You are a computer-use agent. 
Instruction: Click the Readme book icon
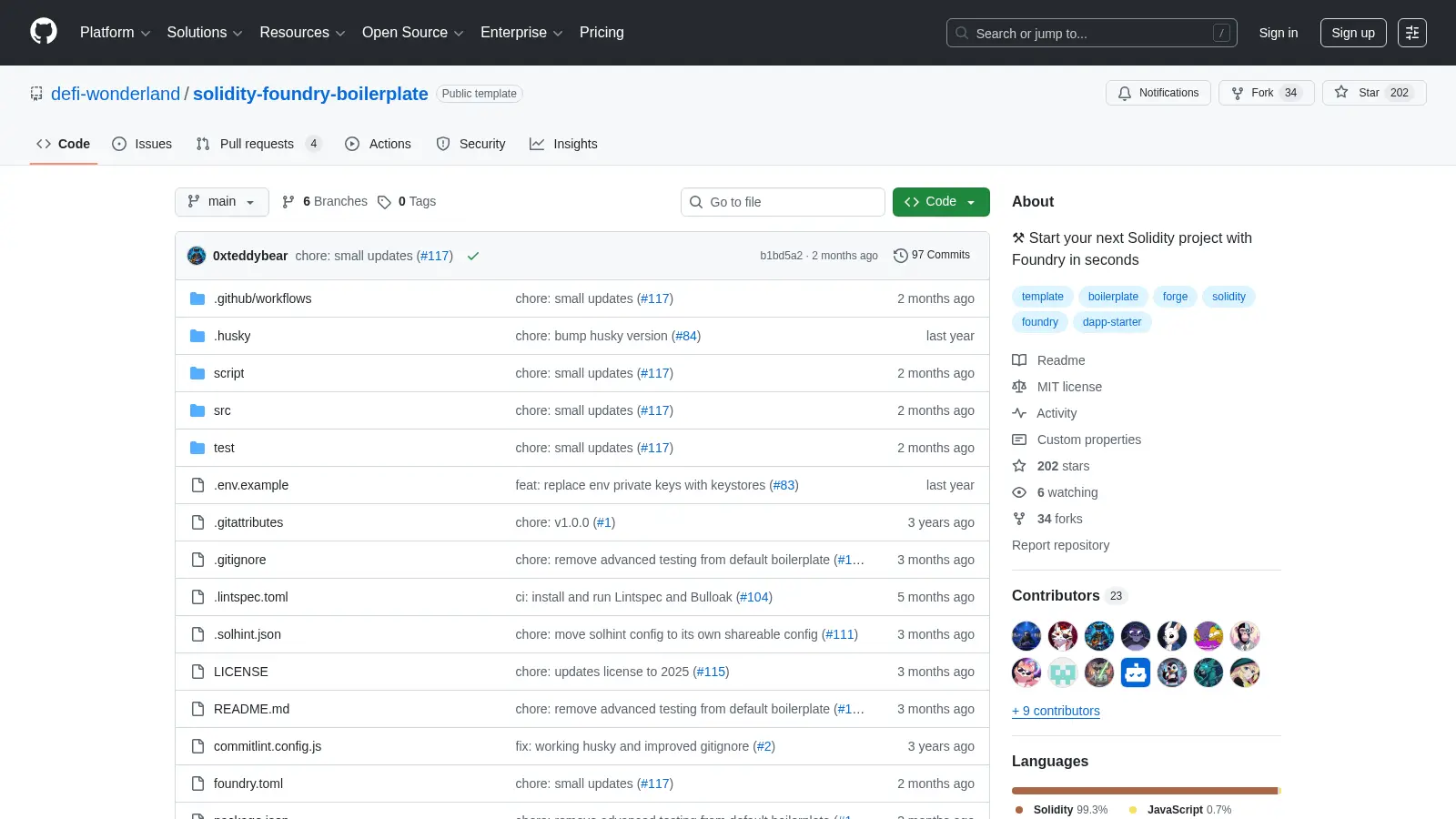1019,360
